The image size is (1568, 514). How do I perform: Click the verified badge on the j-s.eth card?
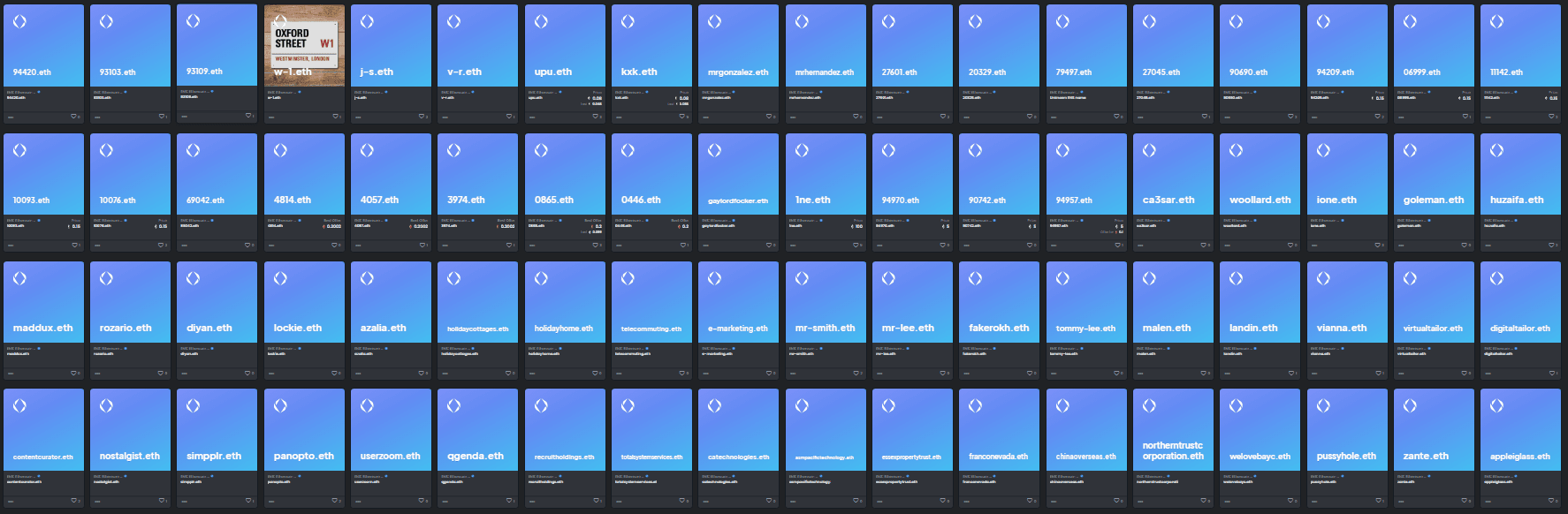pos(385,92)
